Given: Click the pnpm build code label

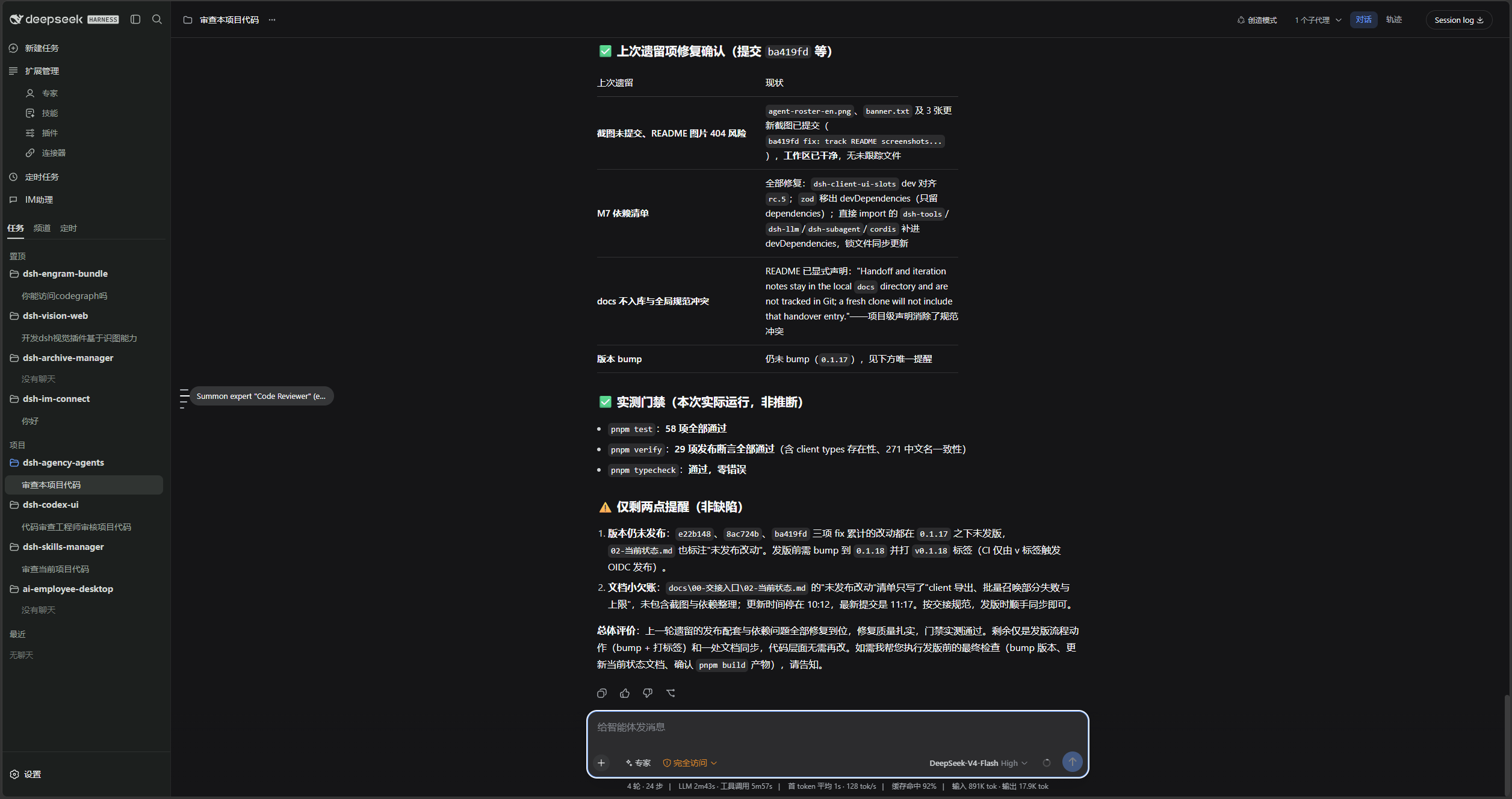Looking at the screenshot, I should tap(722, 665).
